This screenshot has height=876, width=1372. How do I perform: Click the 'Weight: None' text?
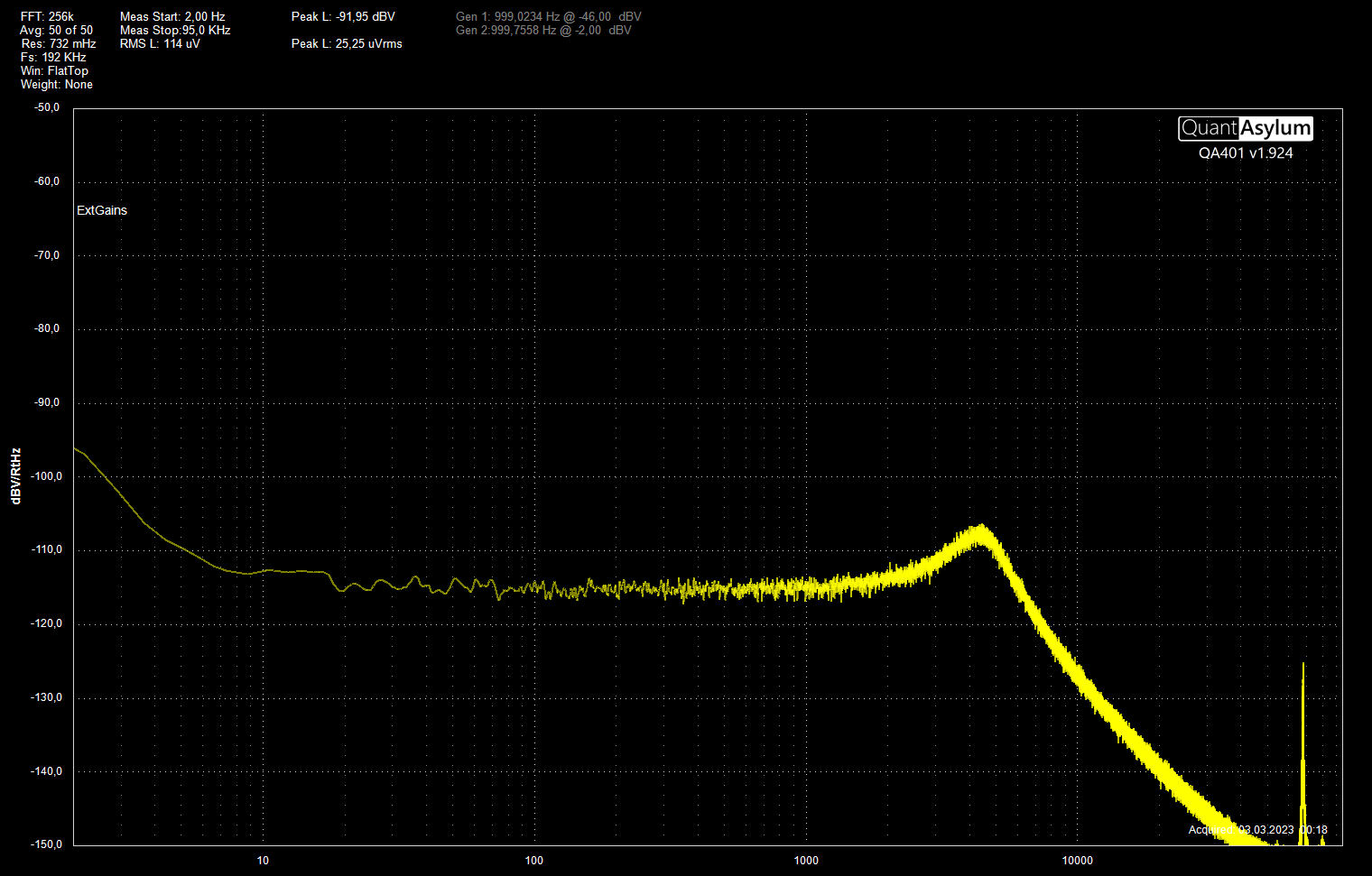point(57,84)
